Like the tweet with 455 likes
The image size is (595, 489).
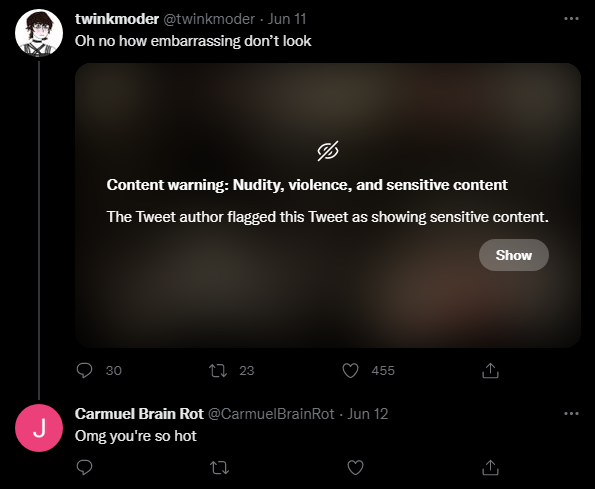[x=350, y=371]
